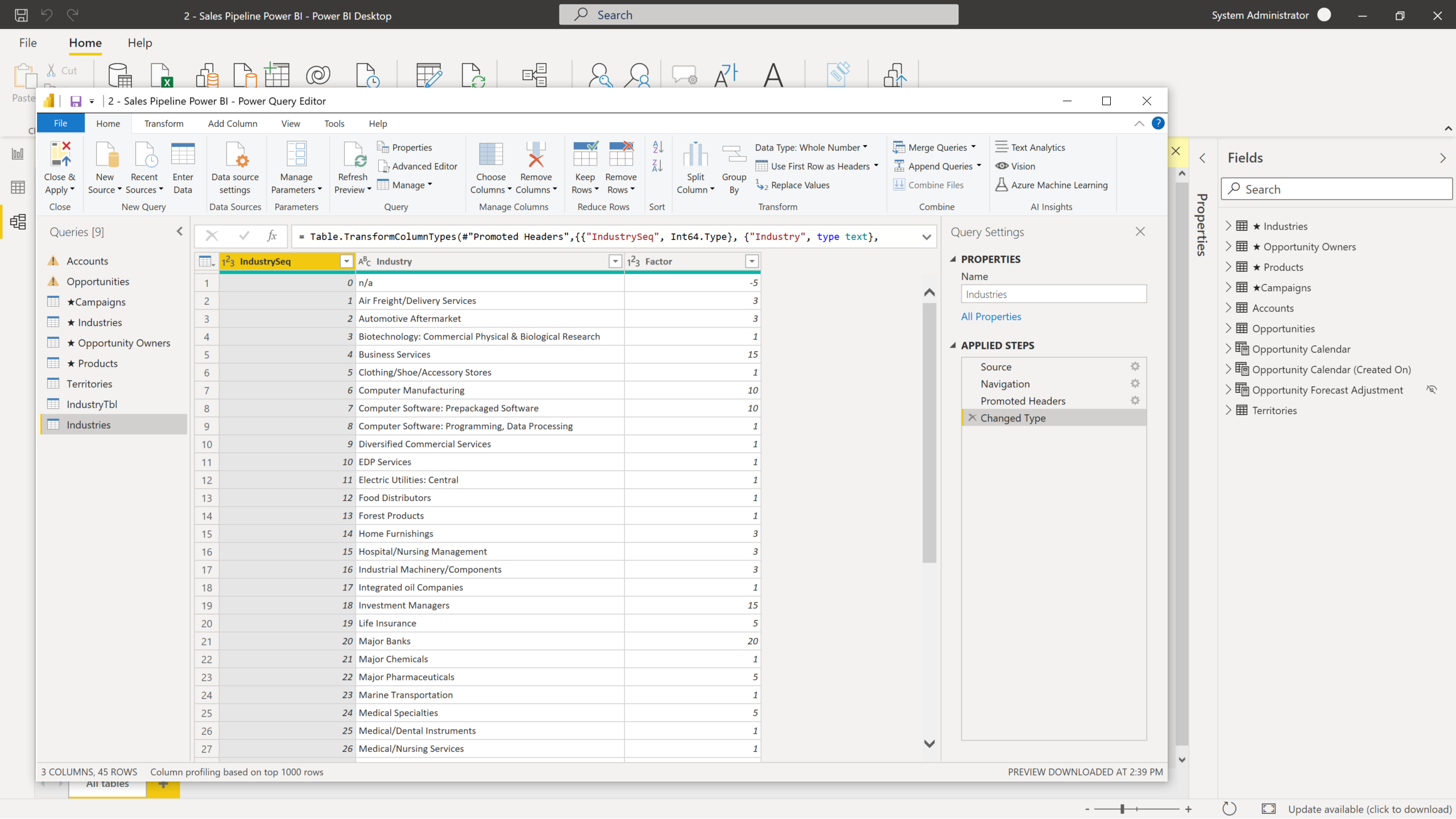This screenshot has width=1456, height=819.
Task: Expand the Products table in Fields pane
Action: (x=1228, y=266)
